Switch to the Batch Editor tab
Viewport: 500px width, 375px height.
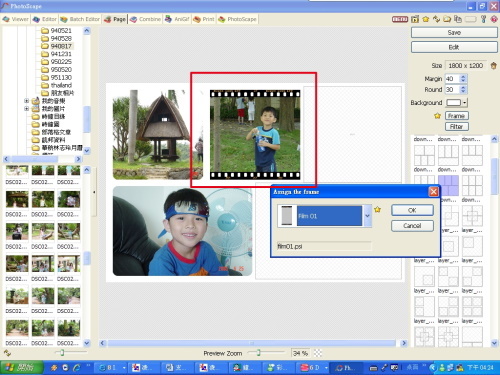coord(80,19)
